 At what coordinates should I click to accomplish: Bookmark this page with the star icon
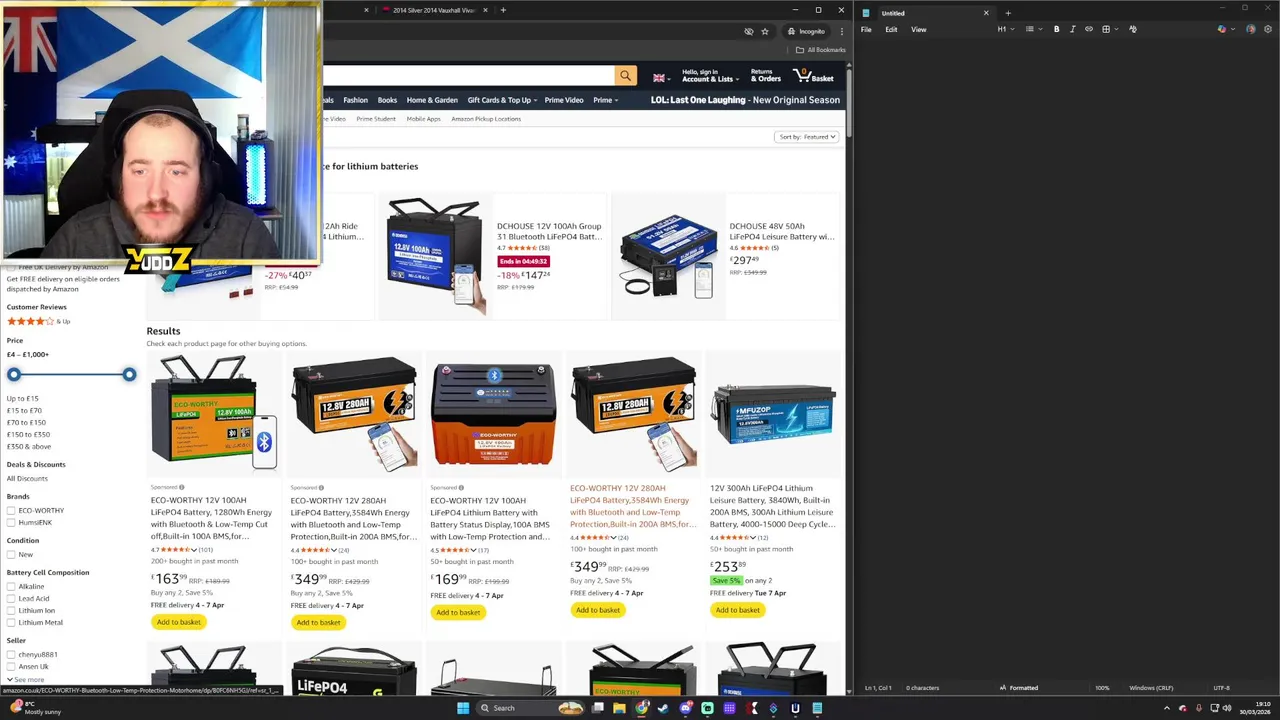pyautogui.click(x=765, y=31)
